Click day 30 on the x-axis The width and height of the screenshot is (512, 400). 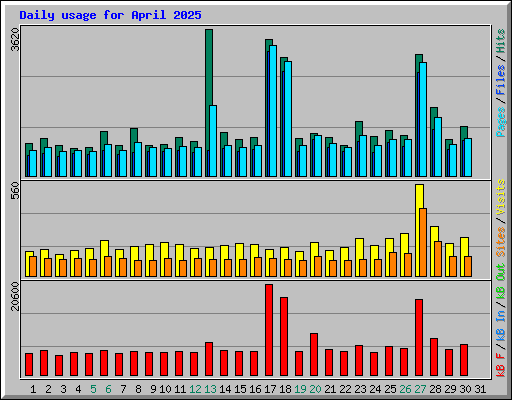pyautogui.click(x=465, y=389)
